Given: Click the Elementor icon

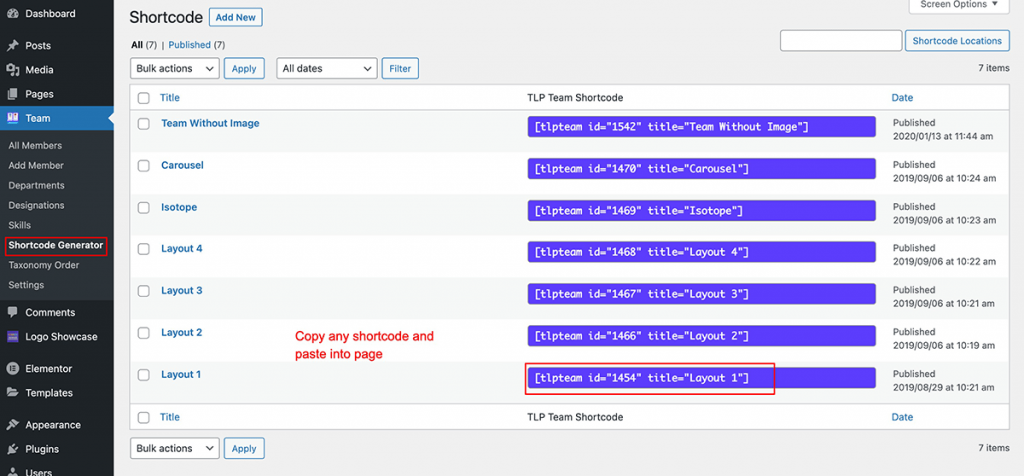Looking at the screenshot, I should tap(12, 369).
